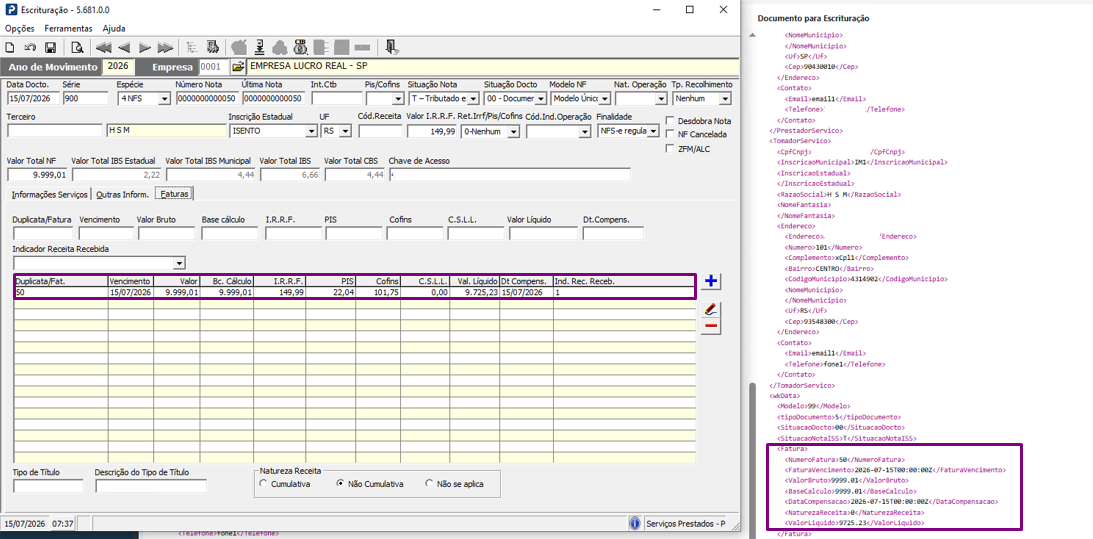The image size is (1093, 539).
Task: Add an invoice with the blue plus
Action: tap(712, 282)
